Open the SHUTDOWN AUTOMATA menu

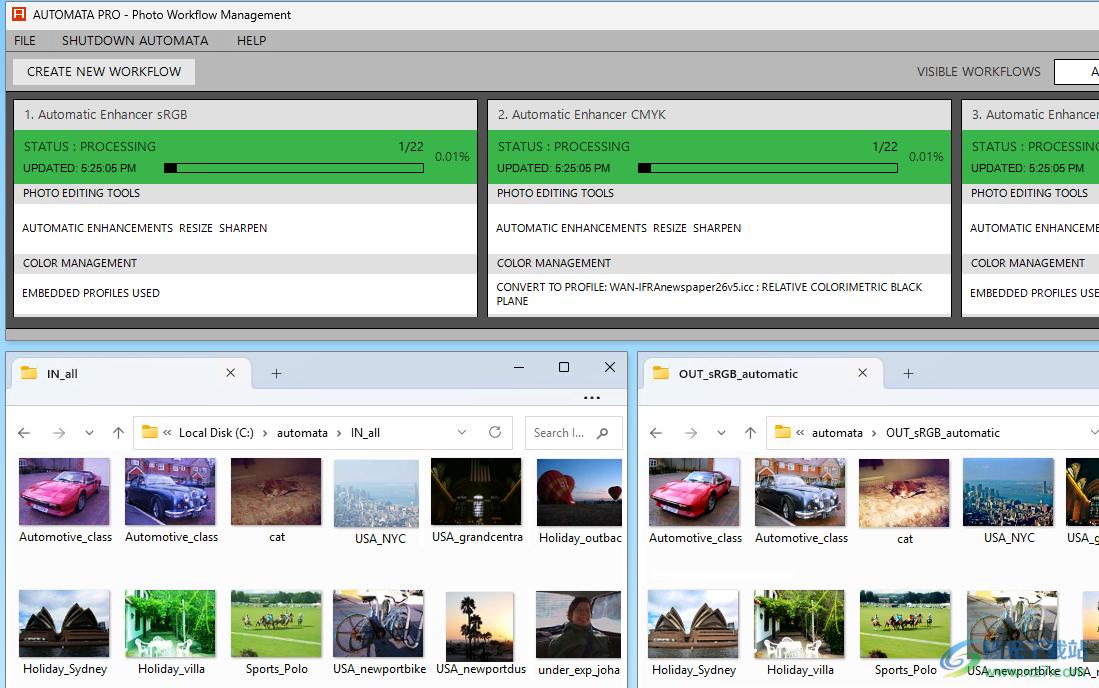[135, 41]
